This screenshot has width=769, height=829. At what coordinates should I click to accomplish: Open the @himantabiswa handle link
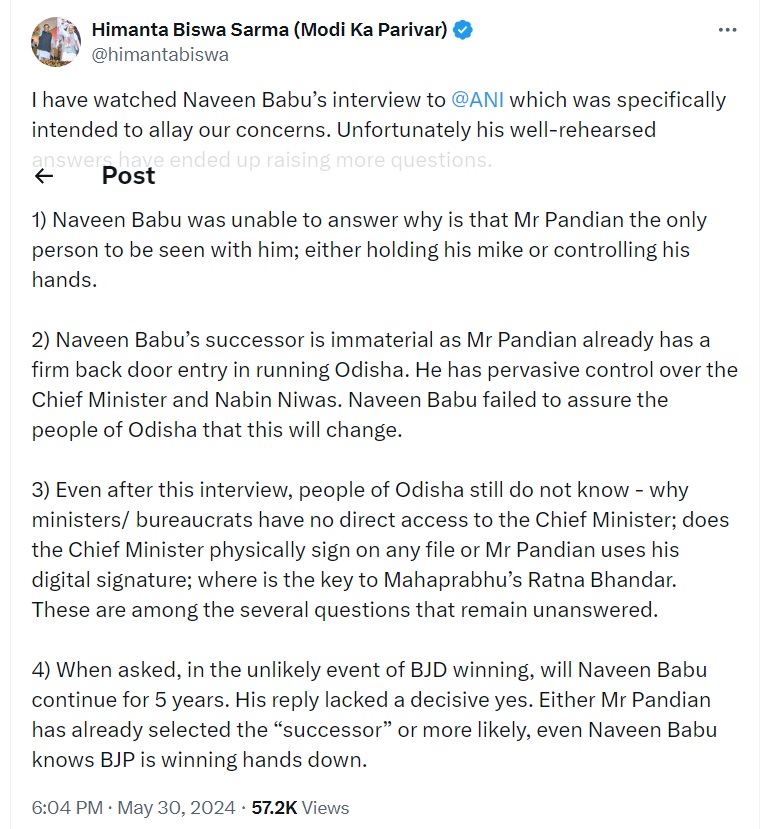pos(160,55)
